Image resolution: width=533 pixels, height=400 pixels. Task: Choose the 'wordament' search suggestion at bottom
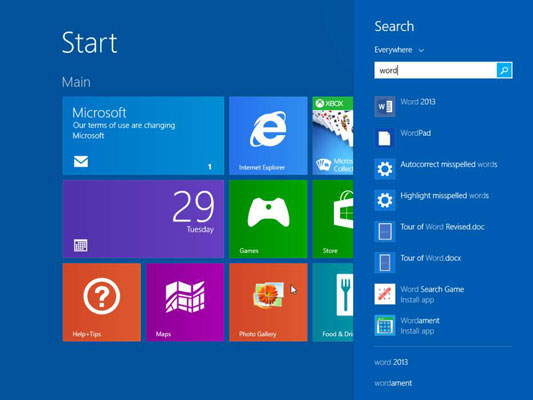tap(393, 383)
